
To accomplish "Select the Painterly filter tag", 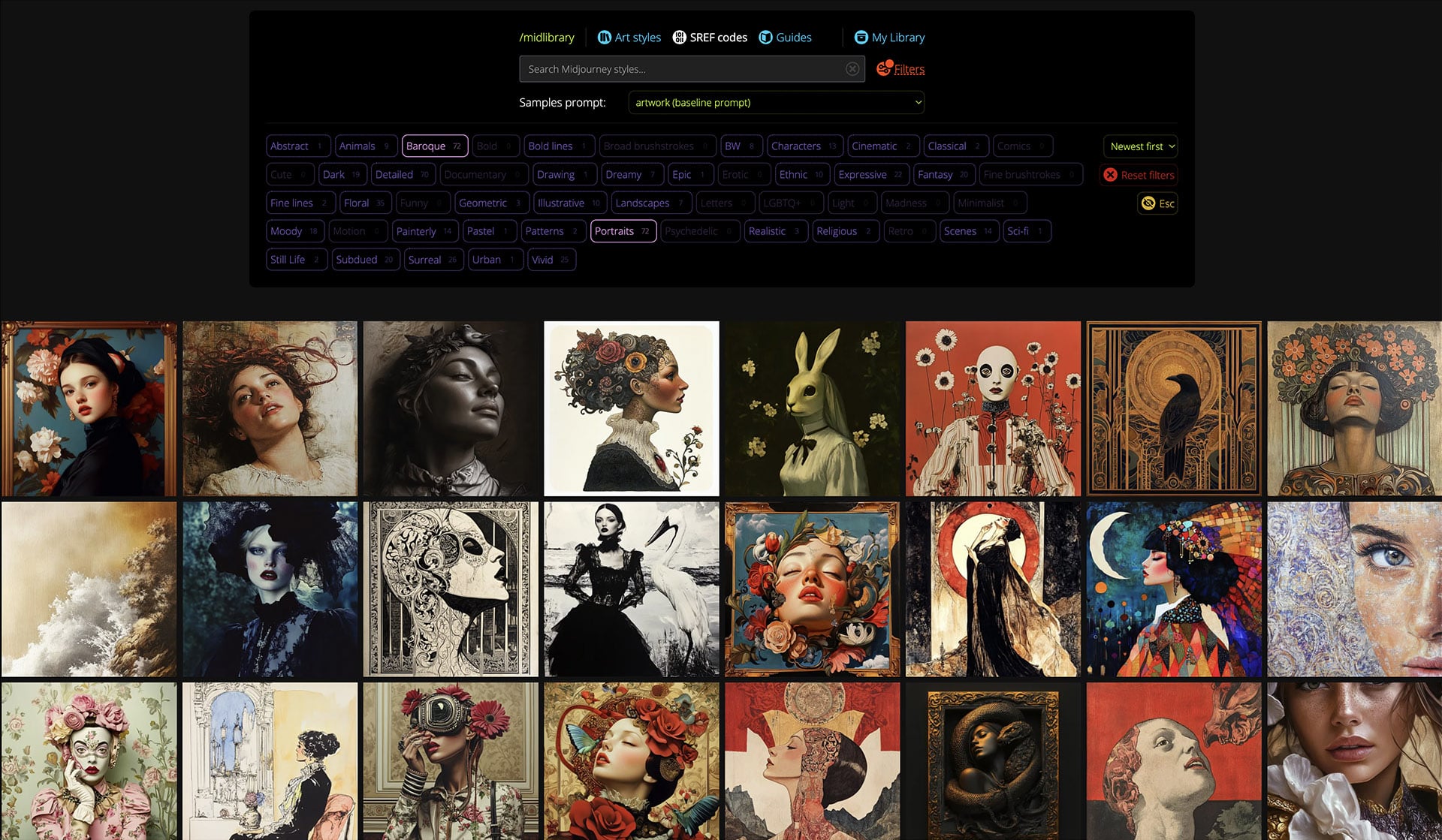I will point(424,231).
